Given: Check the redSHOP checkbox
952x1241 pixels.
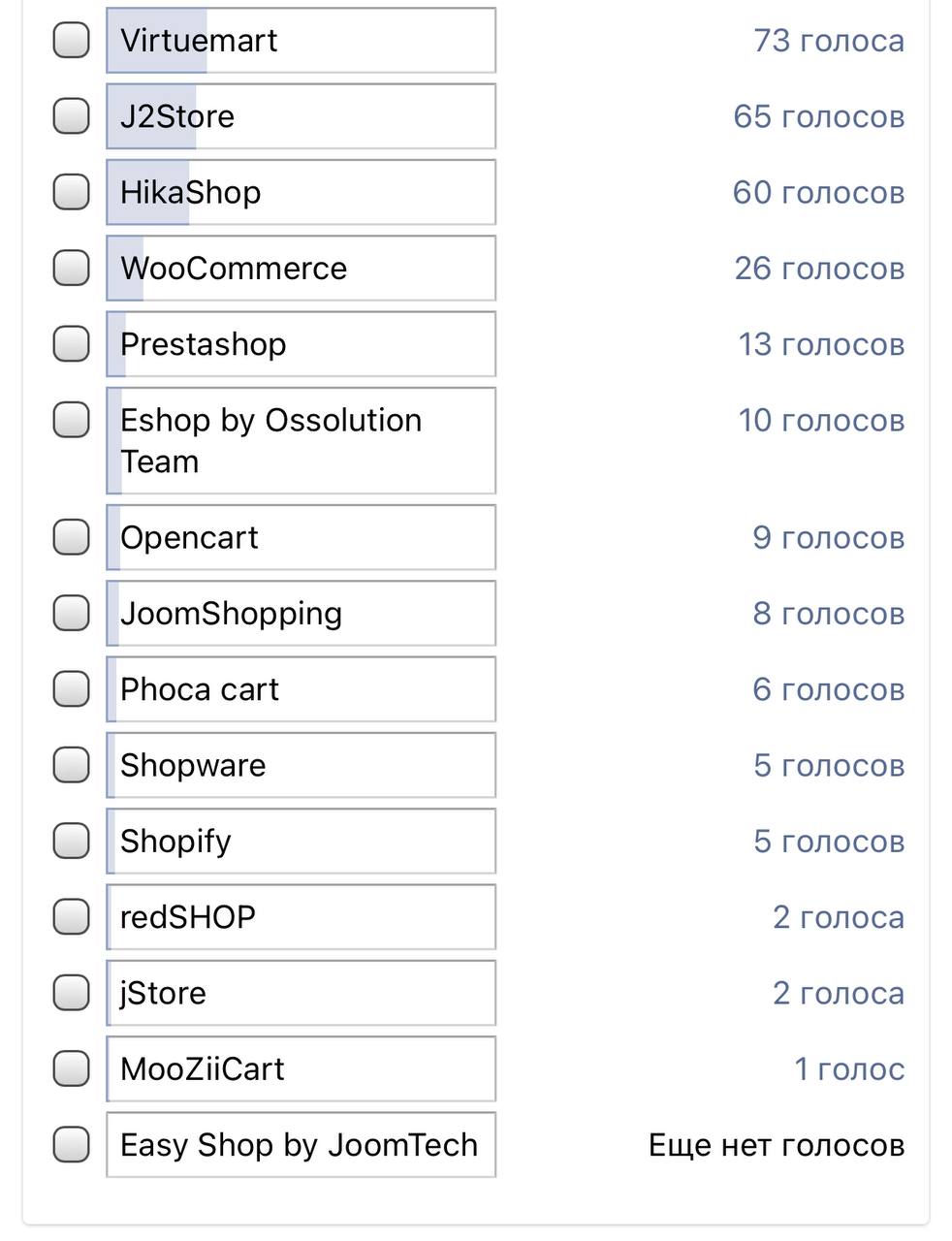Looking at the screenshot, I should (71, 916).
